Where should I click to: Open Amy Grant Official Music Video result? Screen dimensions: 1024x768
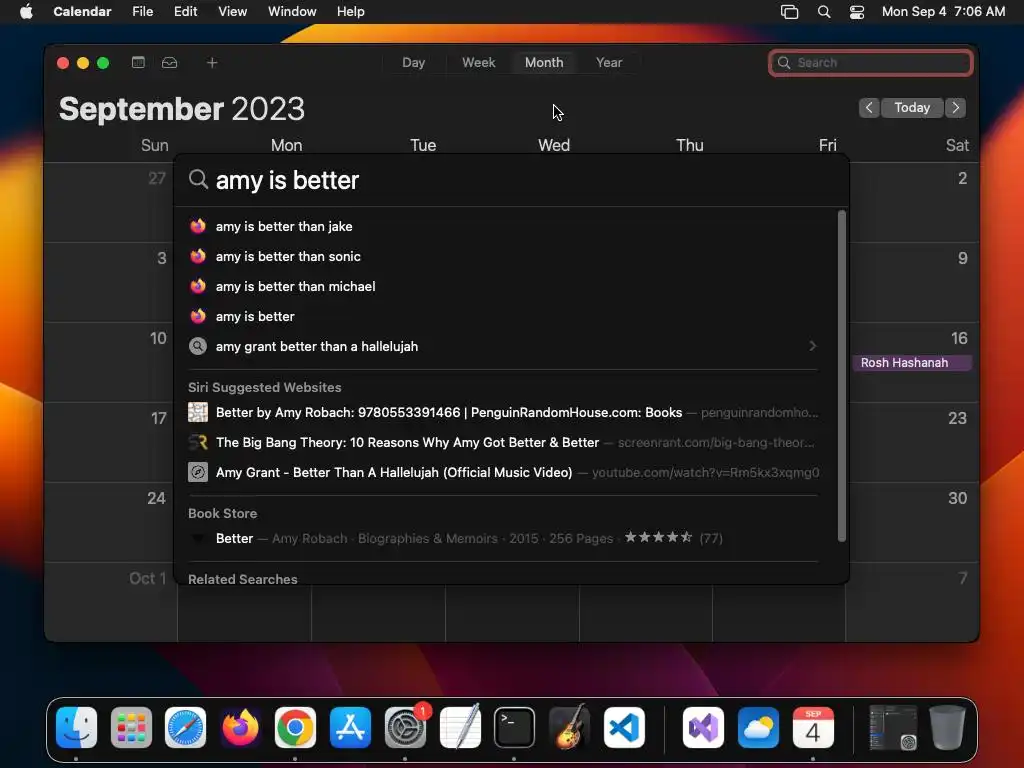coord(503,473)
